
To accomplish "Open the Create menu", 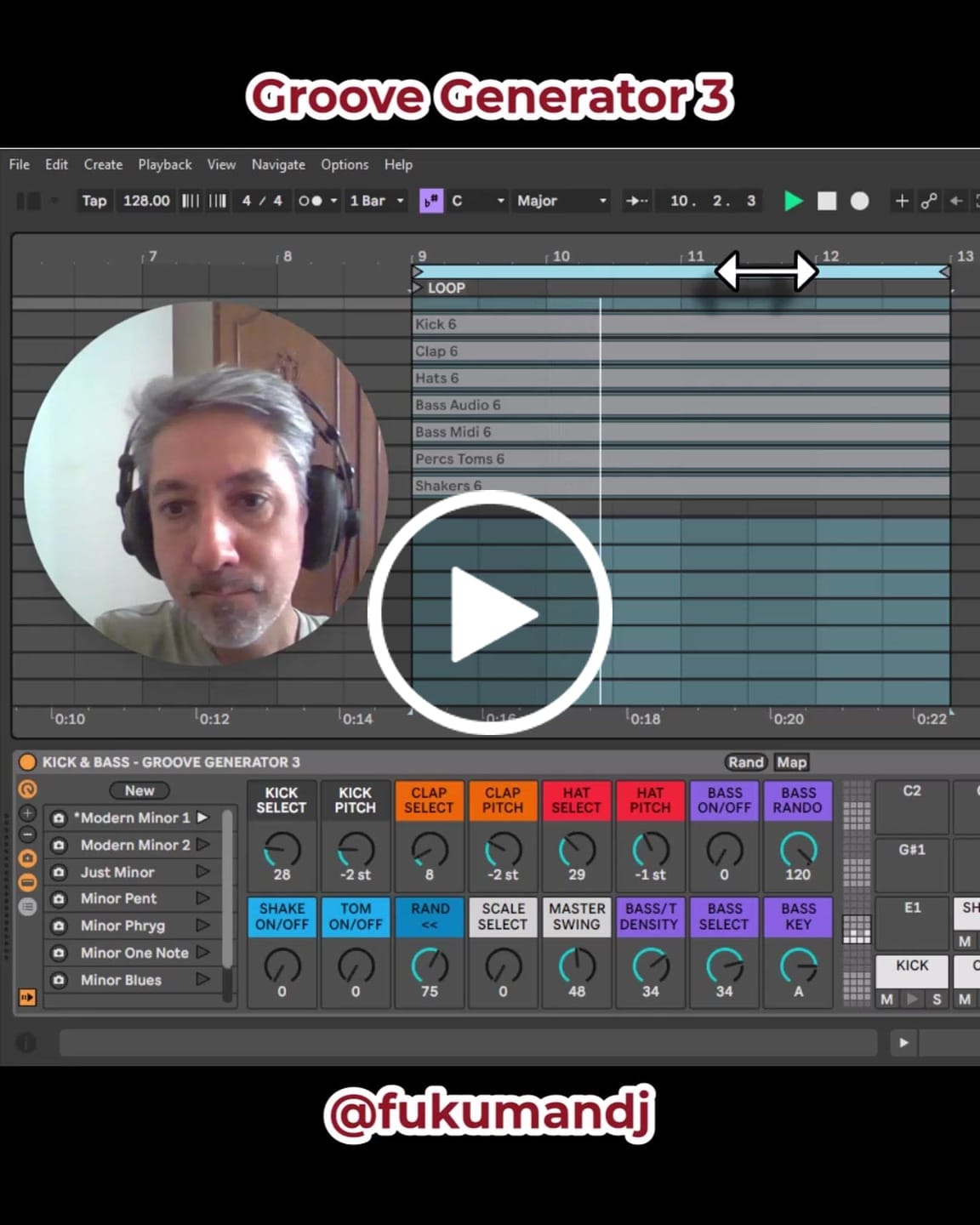I will [103, 164].
